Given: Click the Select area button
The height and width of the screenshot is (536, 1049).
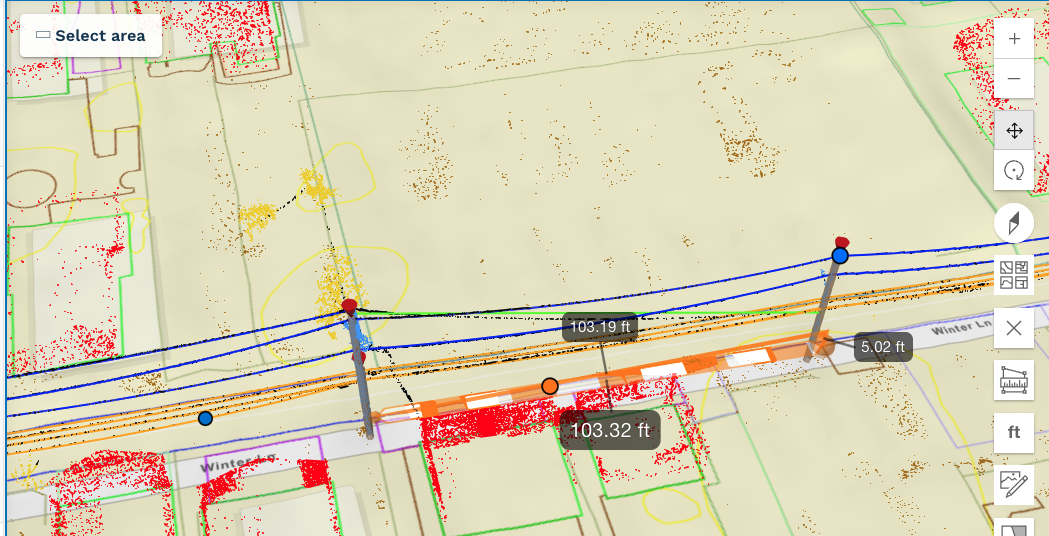Looking at the screenshot, I should tap(91, 35).
